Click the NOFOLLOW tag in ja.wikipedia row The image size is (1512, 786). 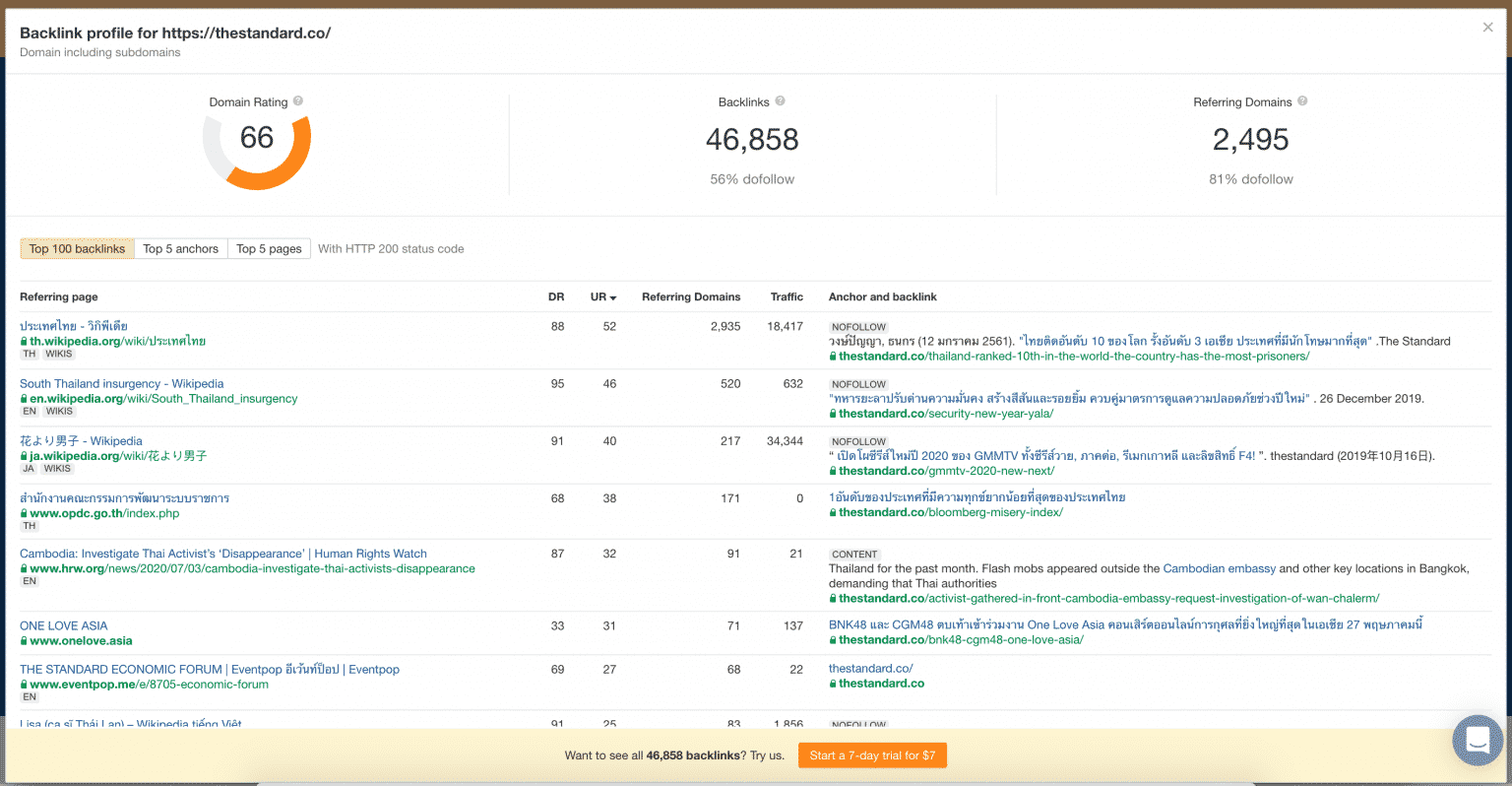pyautogui.click(x=858, y=442)
